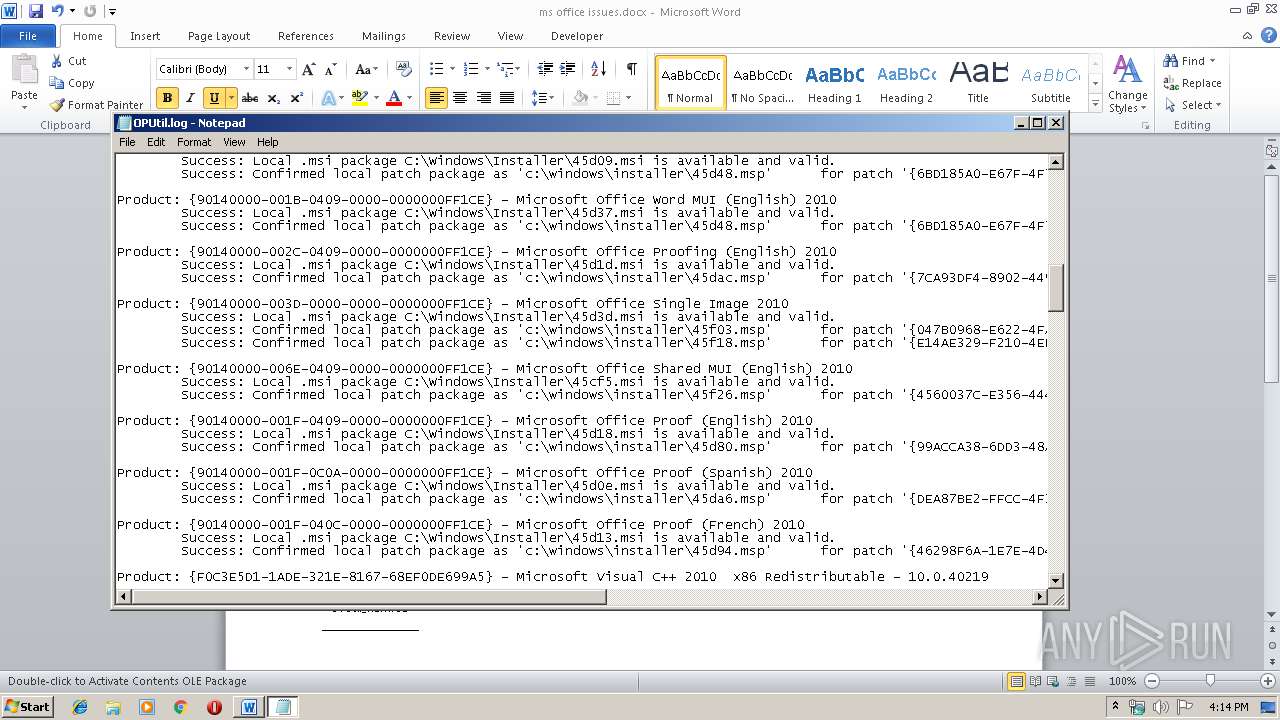Screen dimensions: 1280x720
Task: Click the zoom slider handle in the status bar
Action: 1210,681
